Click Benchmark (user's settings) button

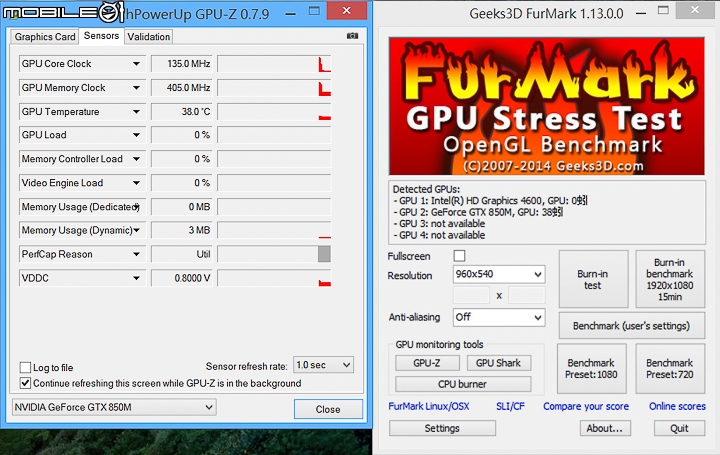631,326
